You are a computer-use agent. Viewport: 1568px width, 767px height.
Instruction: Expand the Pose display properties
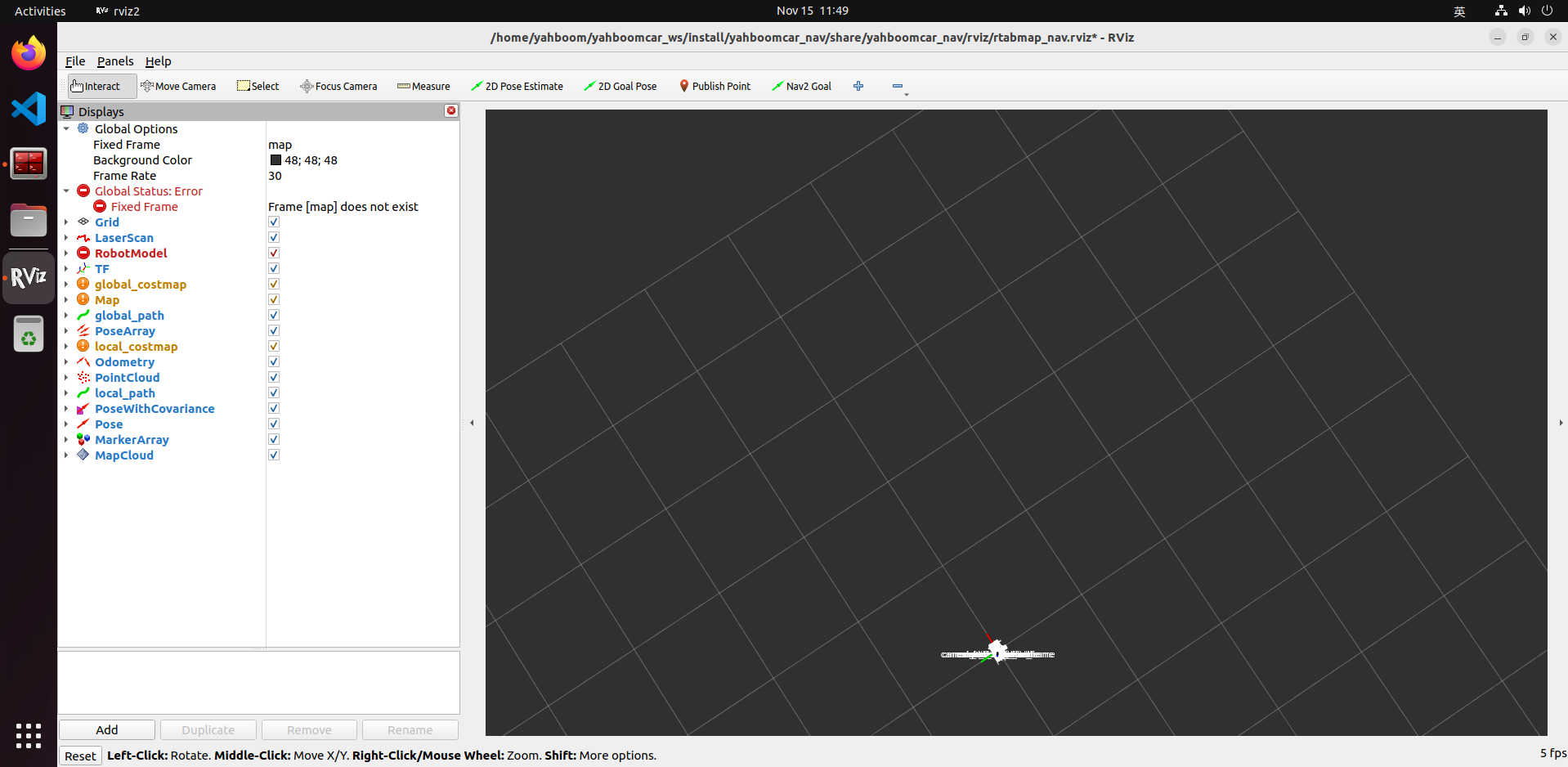tap(66, 424)
